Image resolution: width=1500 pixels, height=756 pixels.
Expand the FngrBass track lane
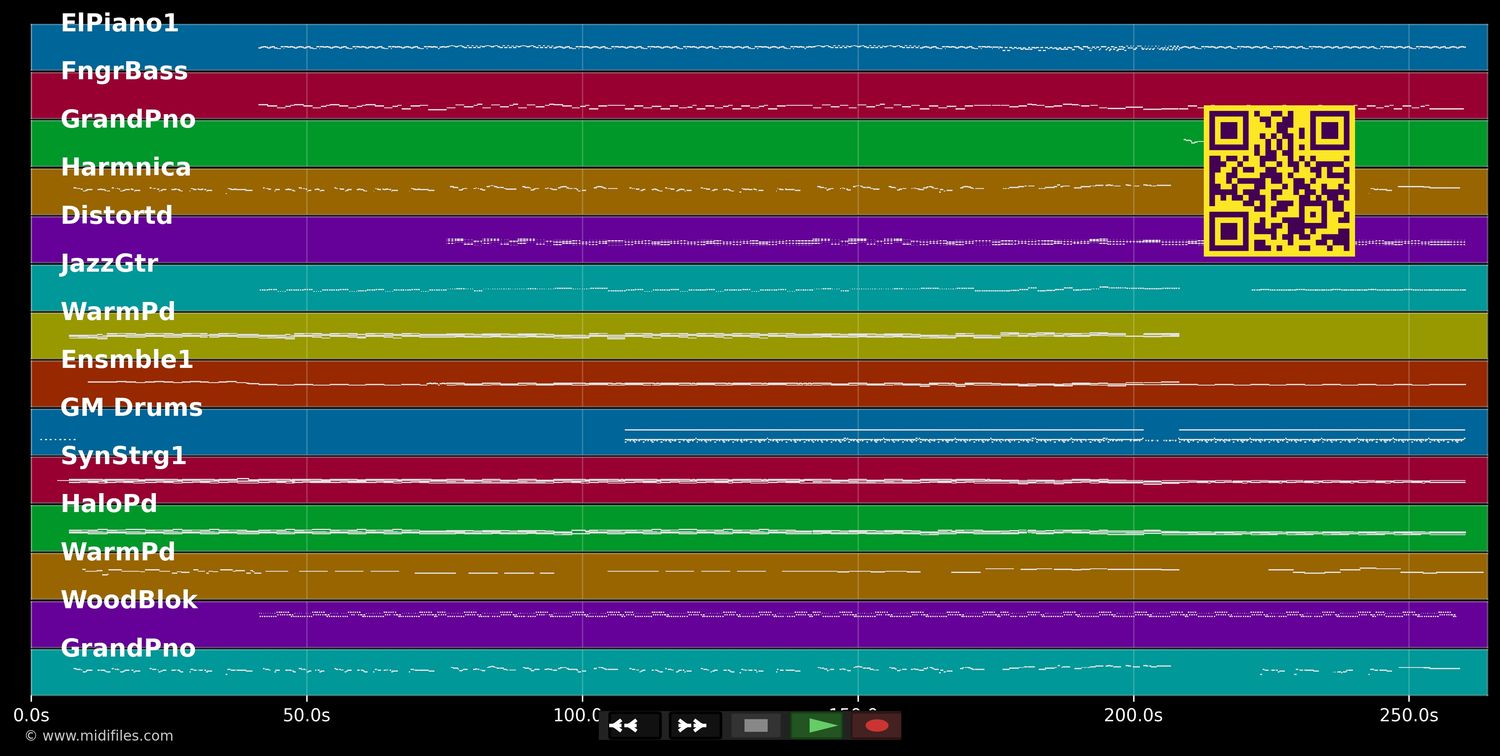click(x=124, y=71)
